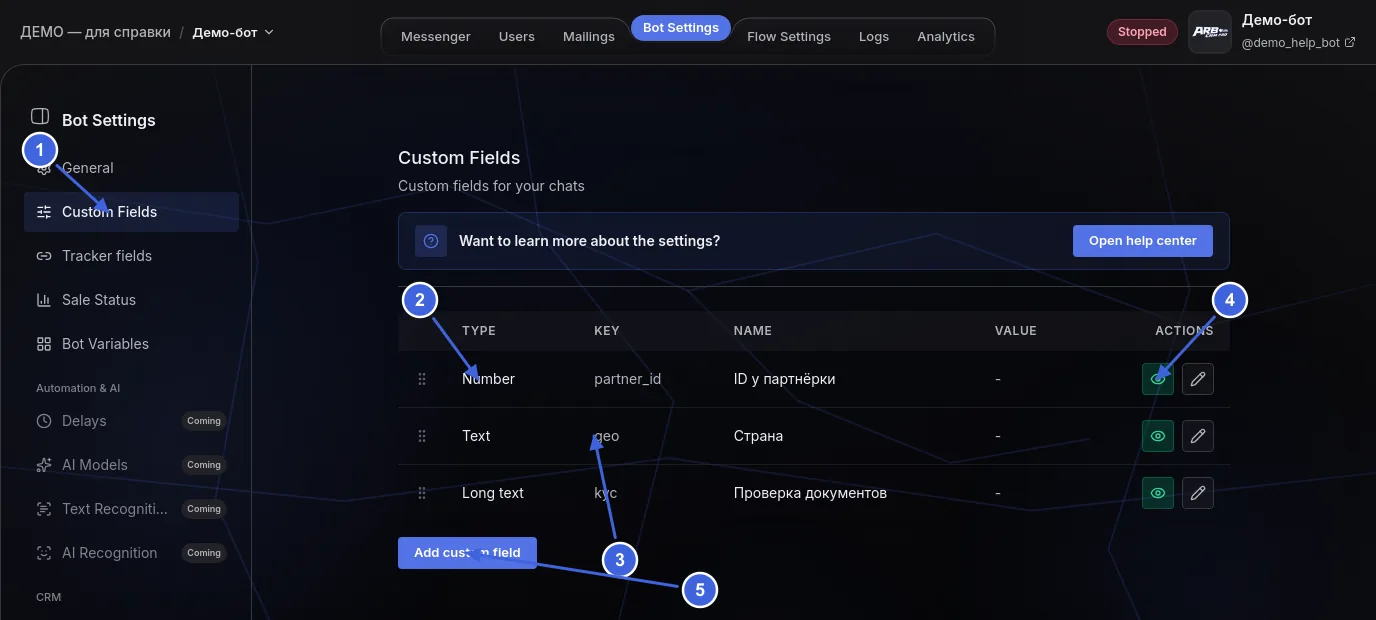Viewport: 1376px width, 620px height.
Task: Open the Analytics tab
Action: [946, 36]
